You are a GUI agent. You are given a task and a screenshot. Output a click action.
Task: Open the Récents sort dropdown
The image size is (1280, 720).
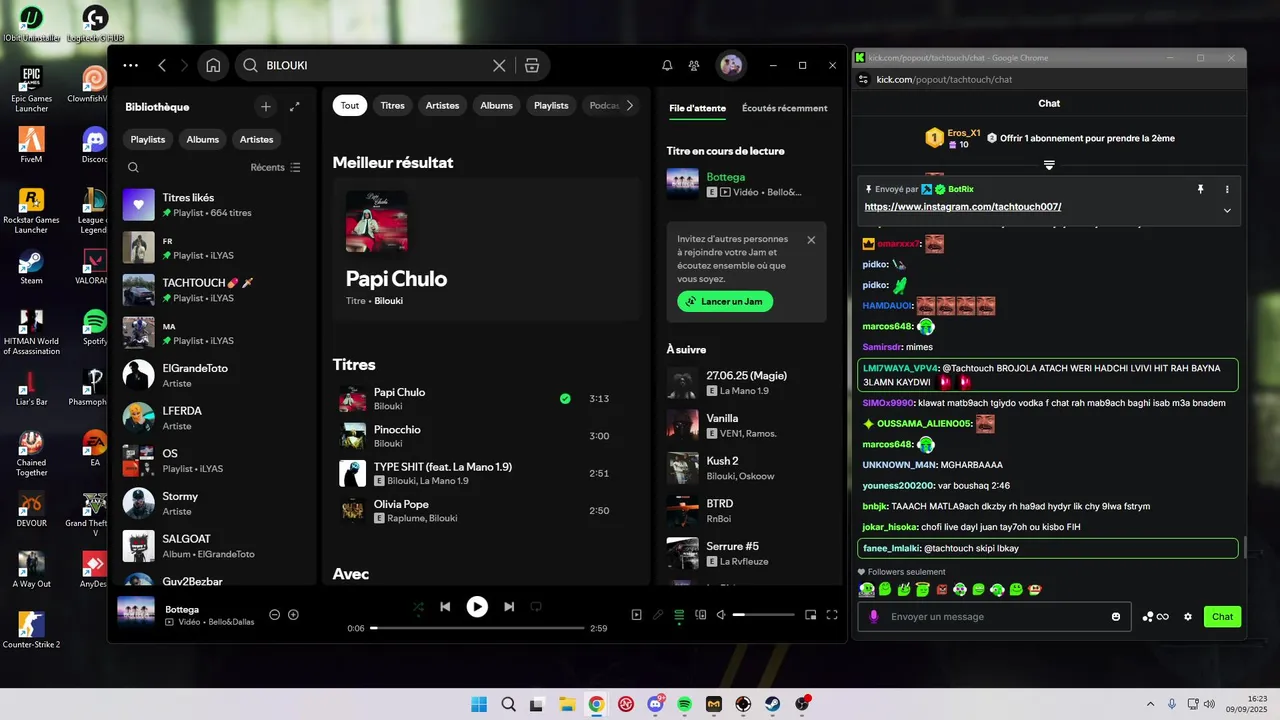pyautogui.click(x=275, y=167)
